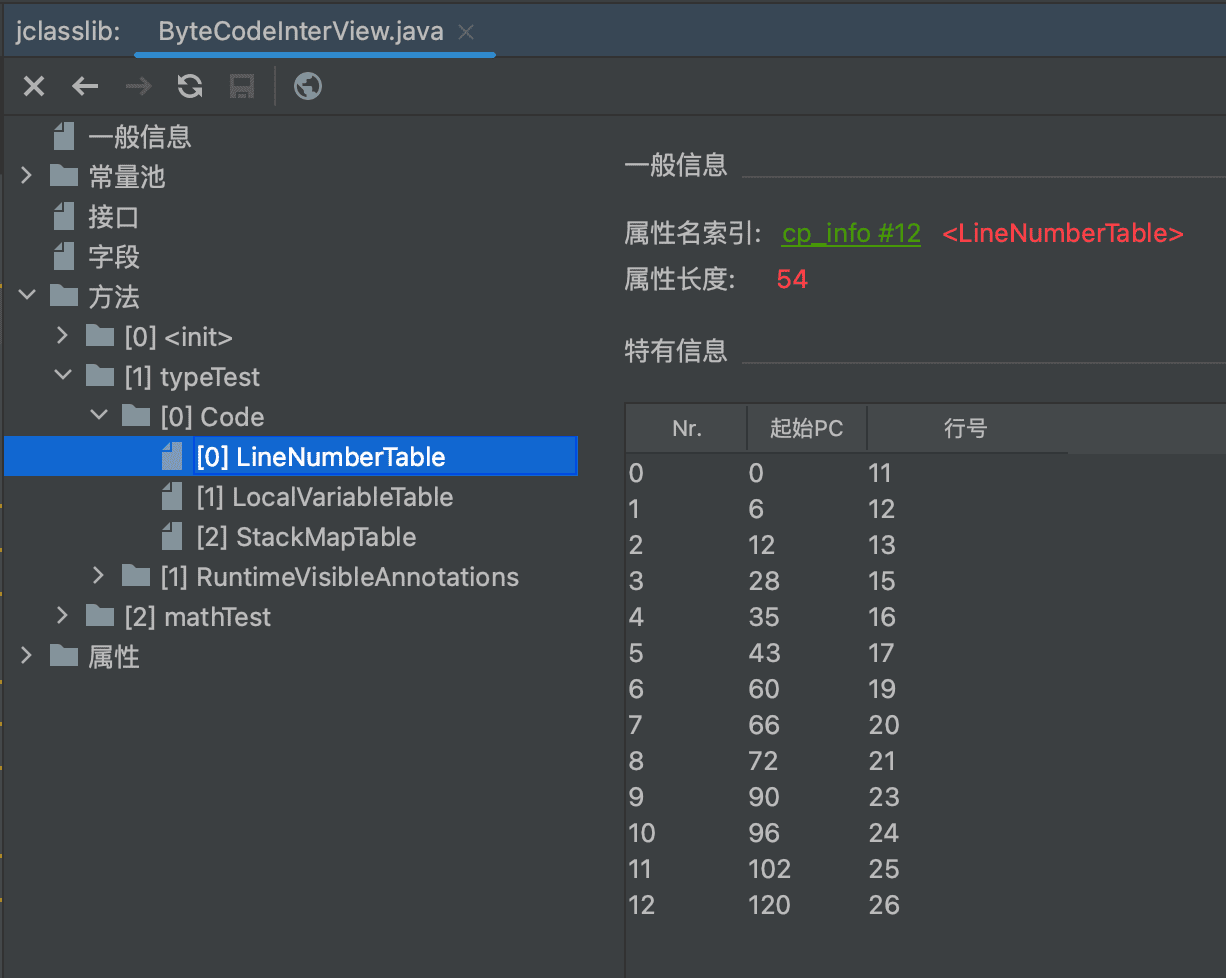This screenshot has height=978, width=1226.
Task: Expand the [0] <init> method node
Action: coord(63,337)
